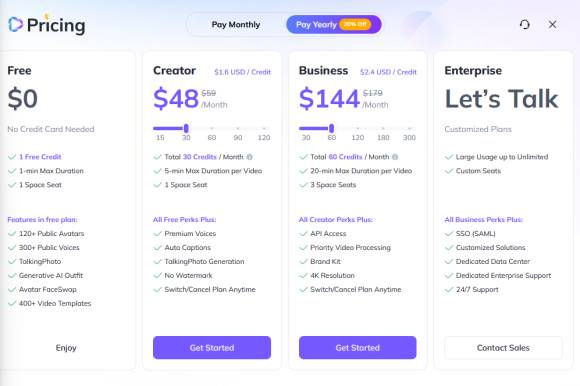Choose 300 on the Business credits slider
This screenshot has height=386, width=580.
pyautogui.click(x=409, y=129)
